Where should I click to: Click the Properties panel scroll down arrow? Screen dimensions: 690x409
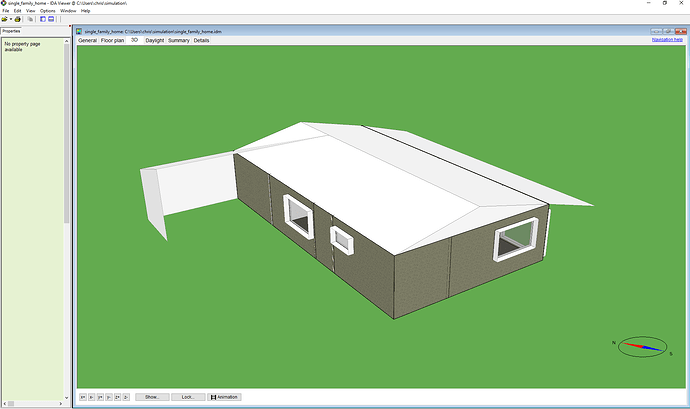pos(66,398)
